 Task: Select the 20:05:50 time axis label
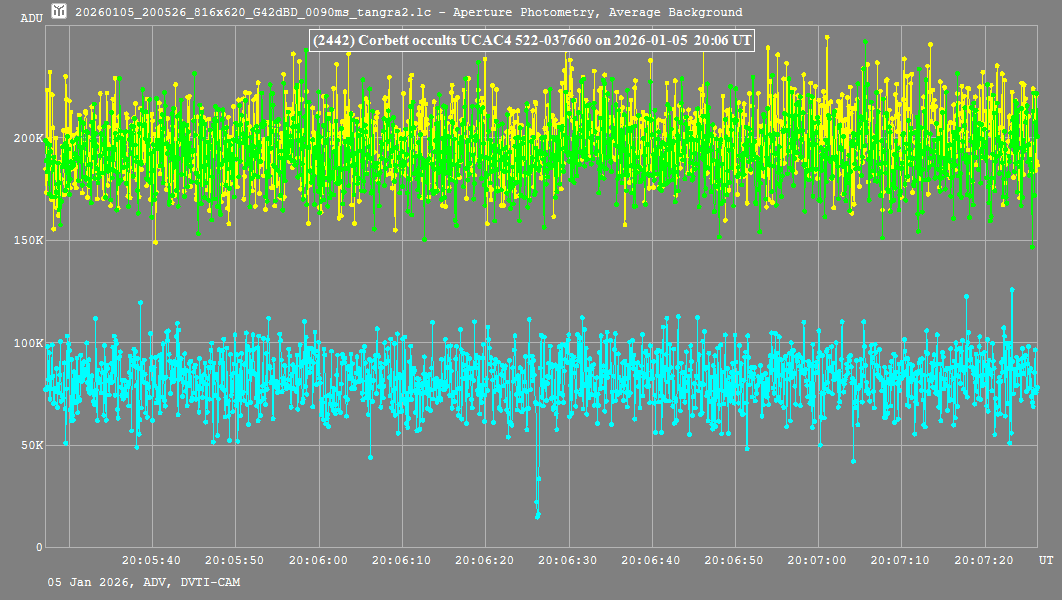234,560
